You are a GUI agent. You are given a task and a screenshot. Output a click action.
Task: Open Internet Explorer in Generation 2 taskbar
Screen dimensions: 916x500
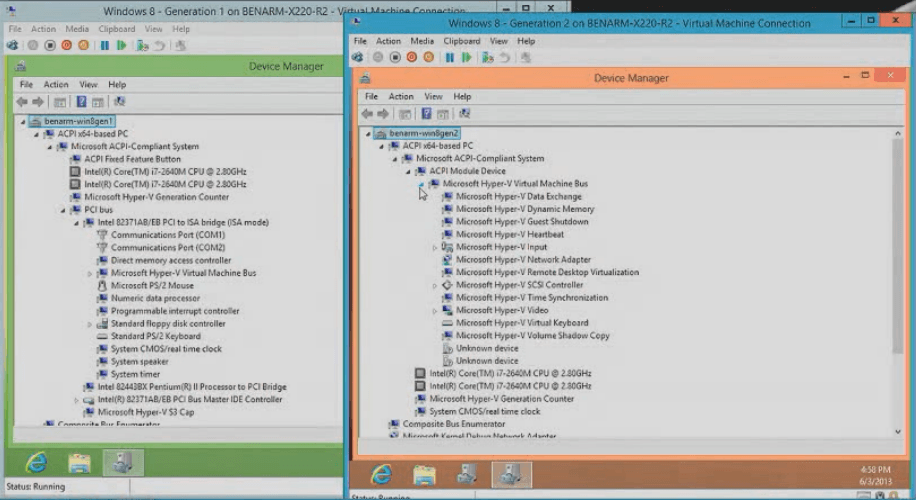[x=381, y=474]
